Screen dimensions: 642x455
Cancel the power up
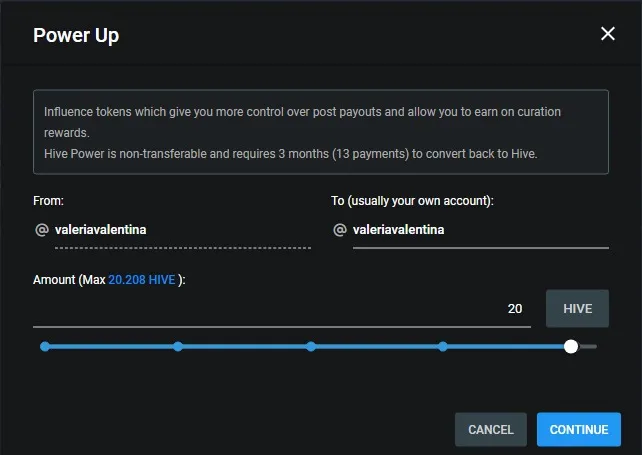tap(490, 430)
